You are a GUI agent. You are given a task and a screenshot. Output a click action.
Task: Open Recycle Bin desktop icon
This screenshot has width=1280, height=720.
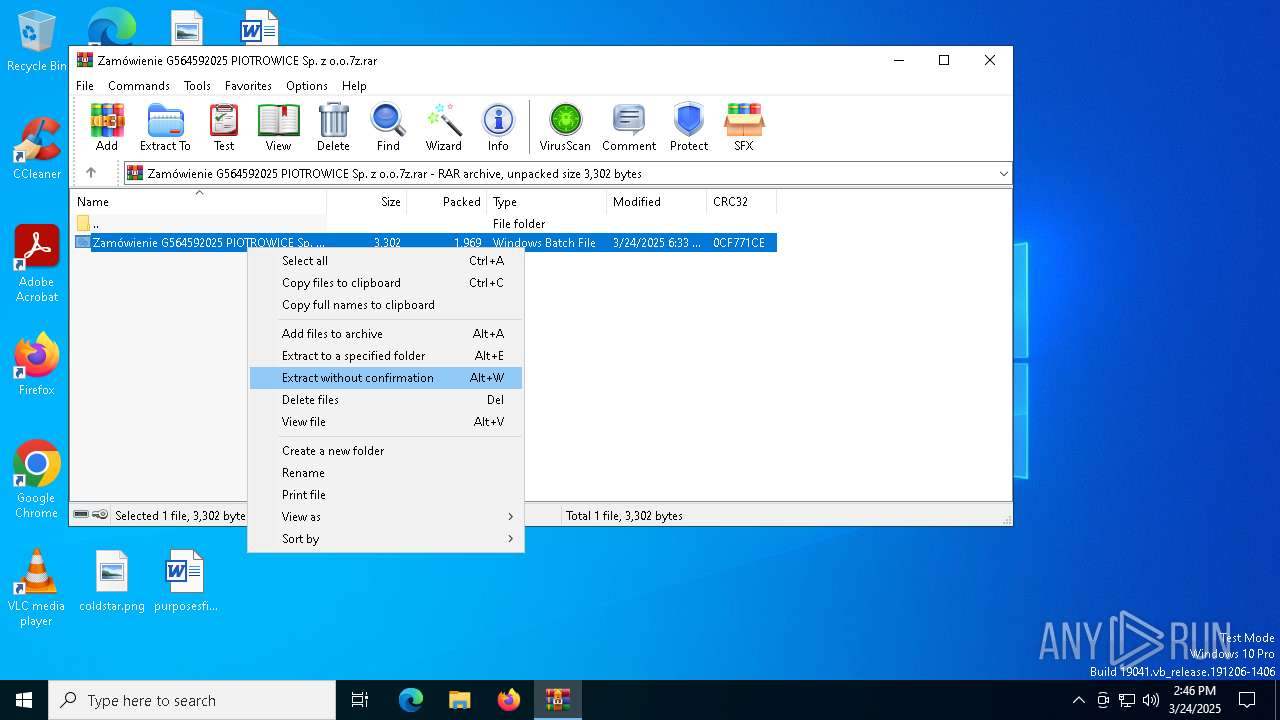(37, 41)
